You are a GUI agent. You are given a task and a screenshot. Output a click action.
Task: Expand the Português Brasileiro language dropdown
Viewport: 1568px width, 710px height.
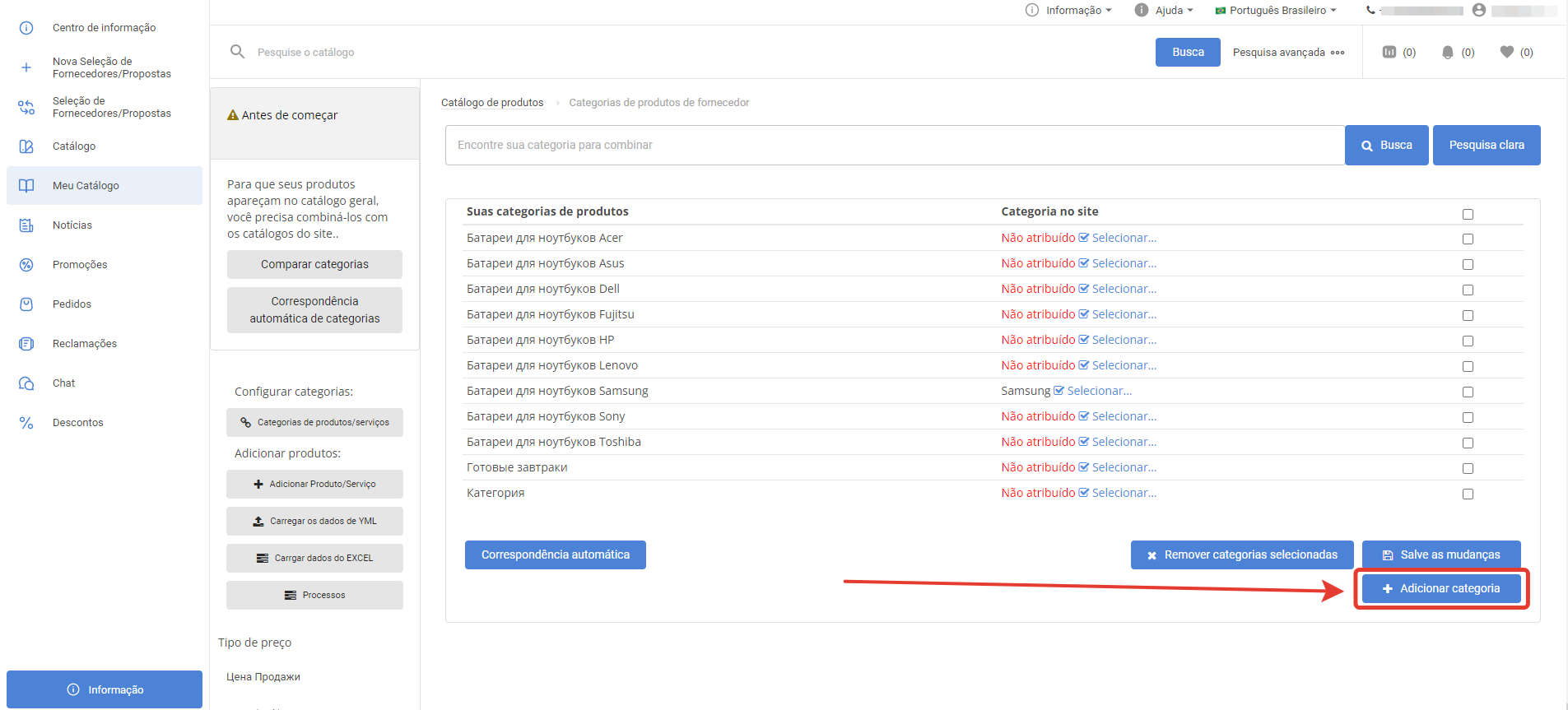tap(1276, 11)
